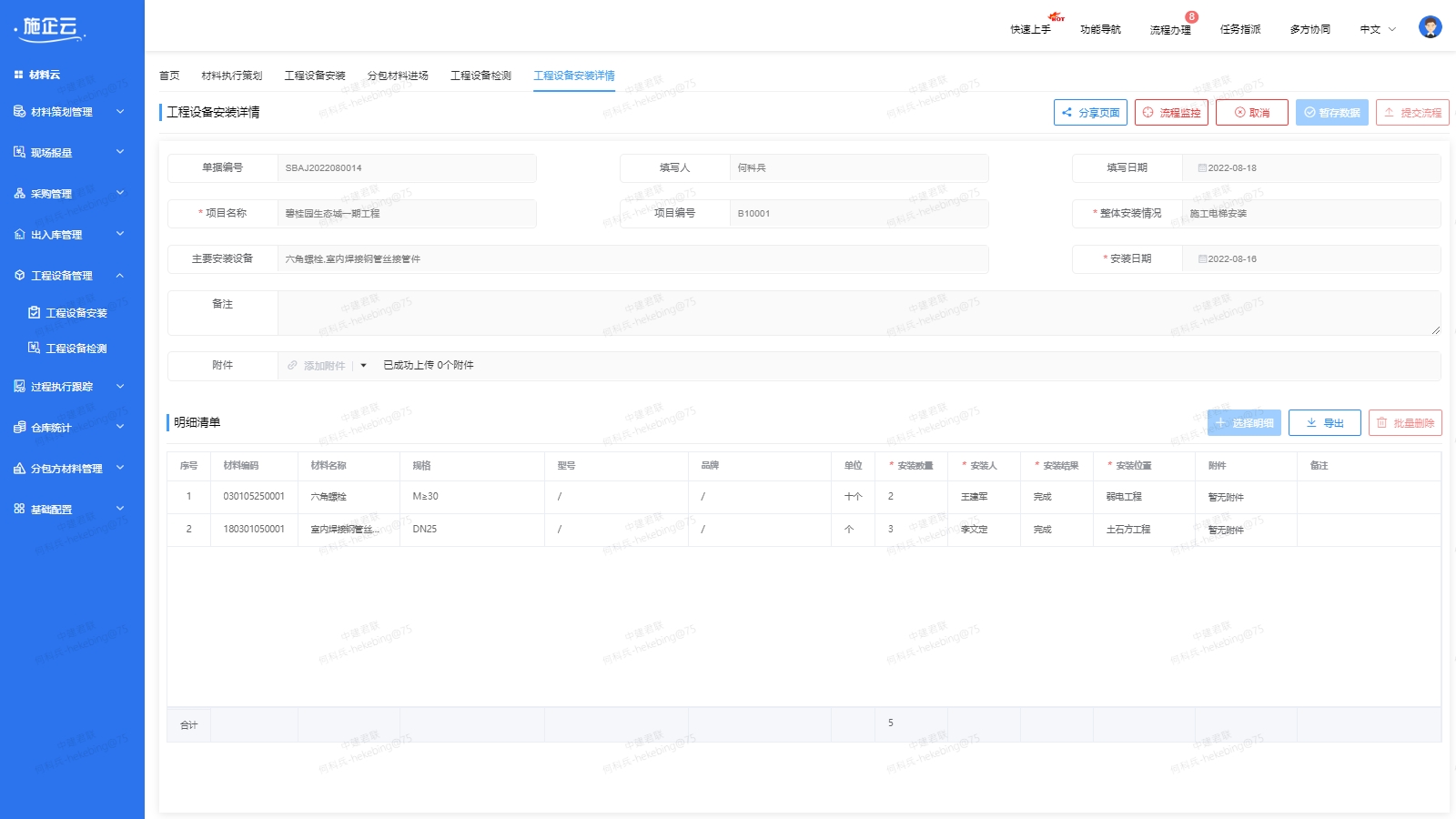Click the user avatar icon
Viewport: 1456px width, 819px height.
(1430, 27)
